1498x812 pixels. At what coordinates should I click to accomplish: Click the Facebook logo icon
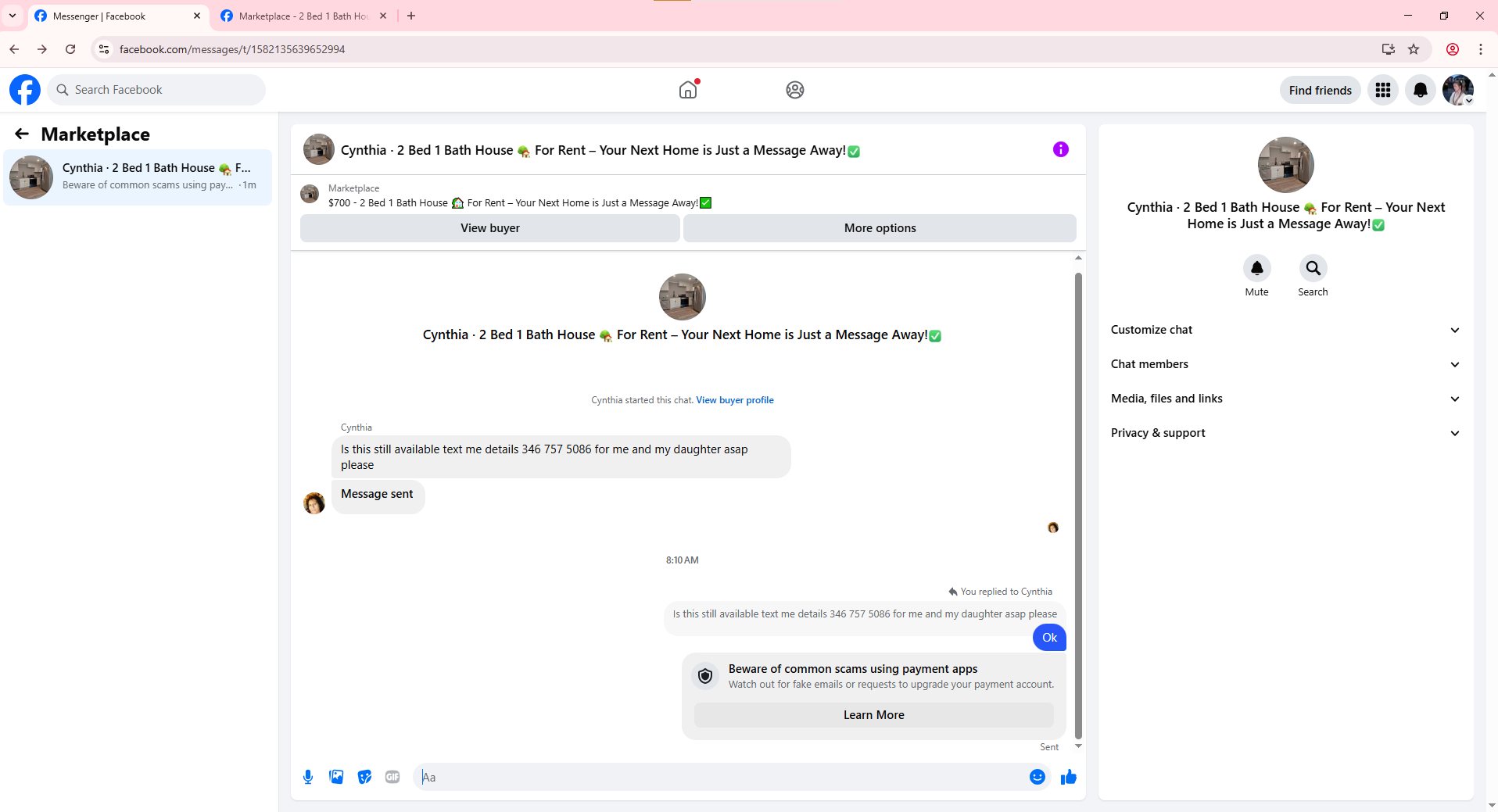[x=25, y=90]
